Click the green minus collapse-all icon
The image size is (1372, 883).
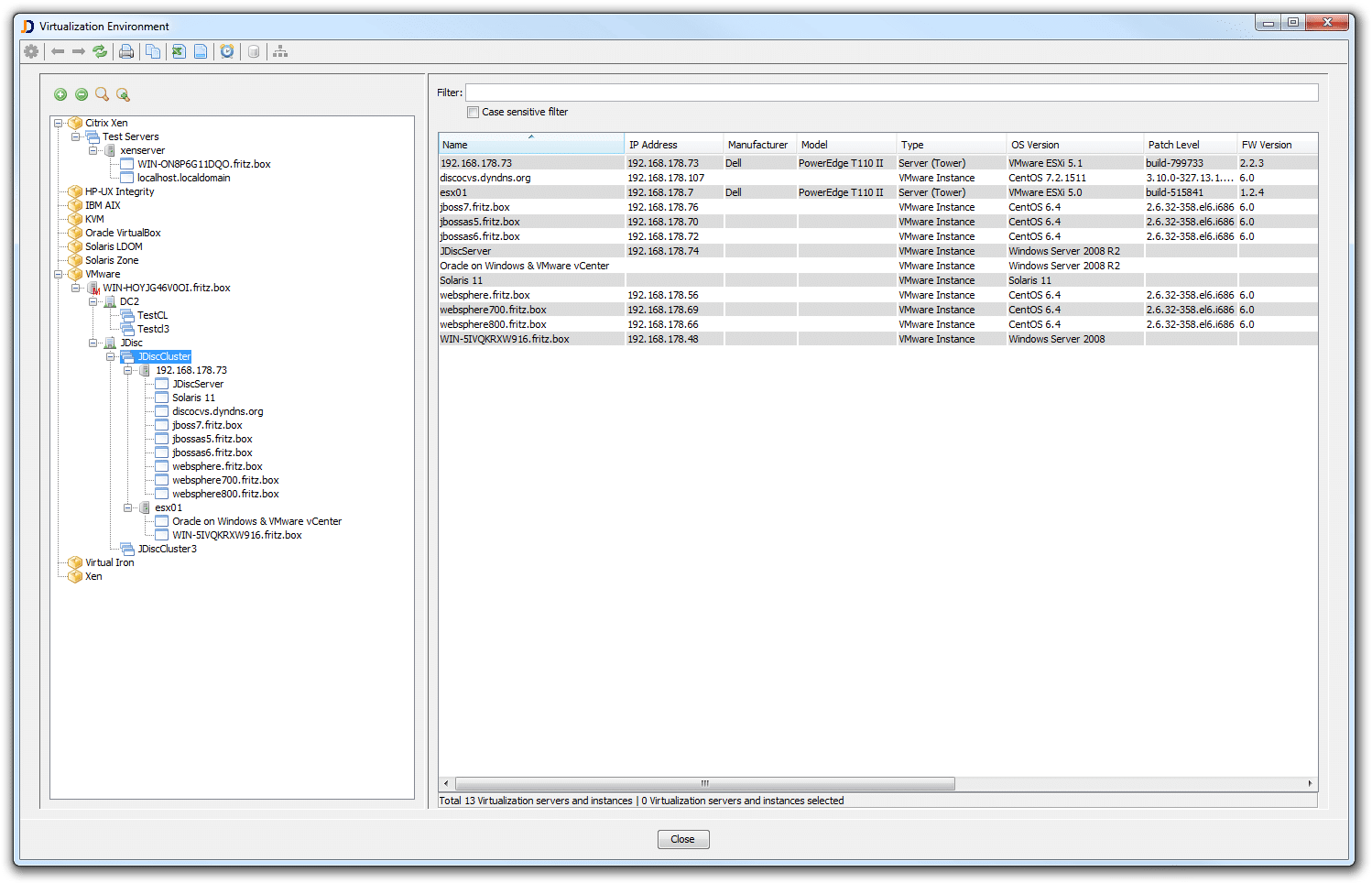click(82, 94)
